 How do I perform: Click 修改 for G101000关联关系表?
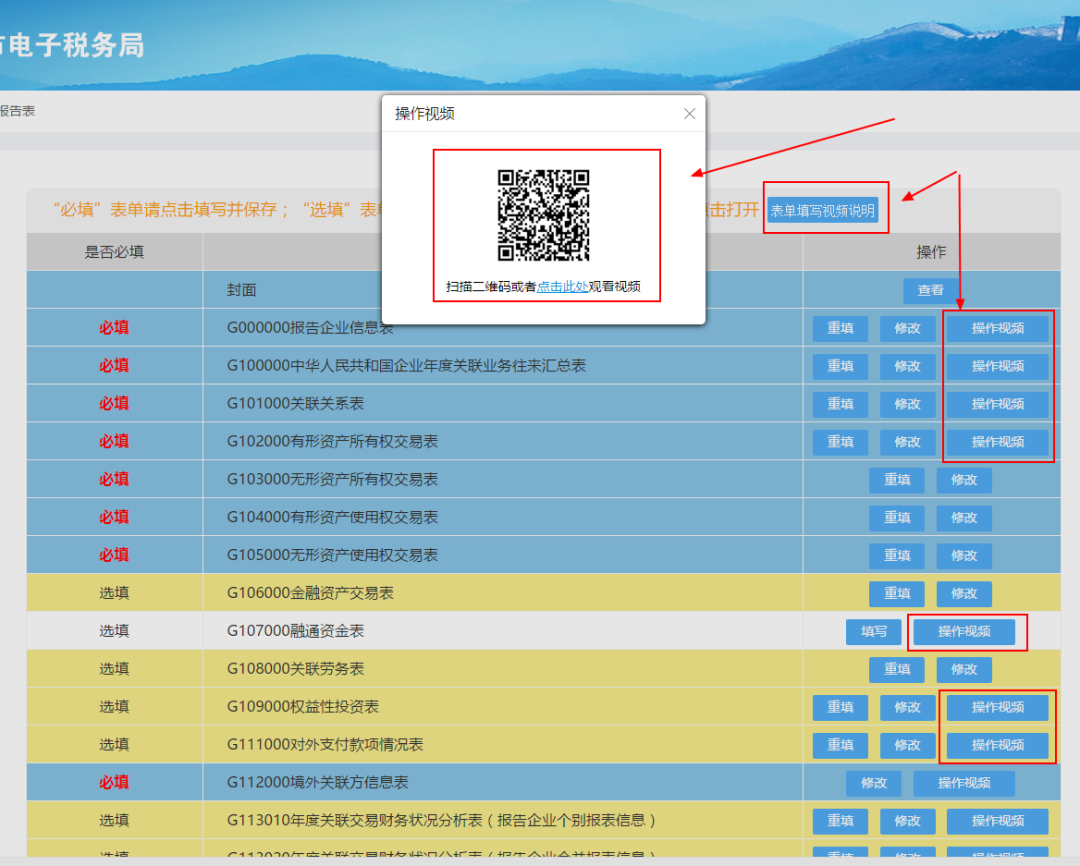coord(907,404)
